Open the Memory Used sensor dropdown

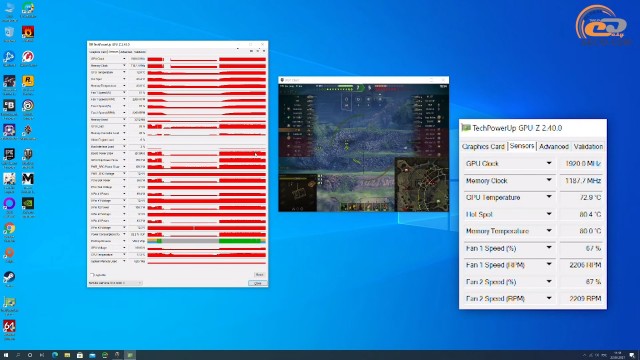124,120
